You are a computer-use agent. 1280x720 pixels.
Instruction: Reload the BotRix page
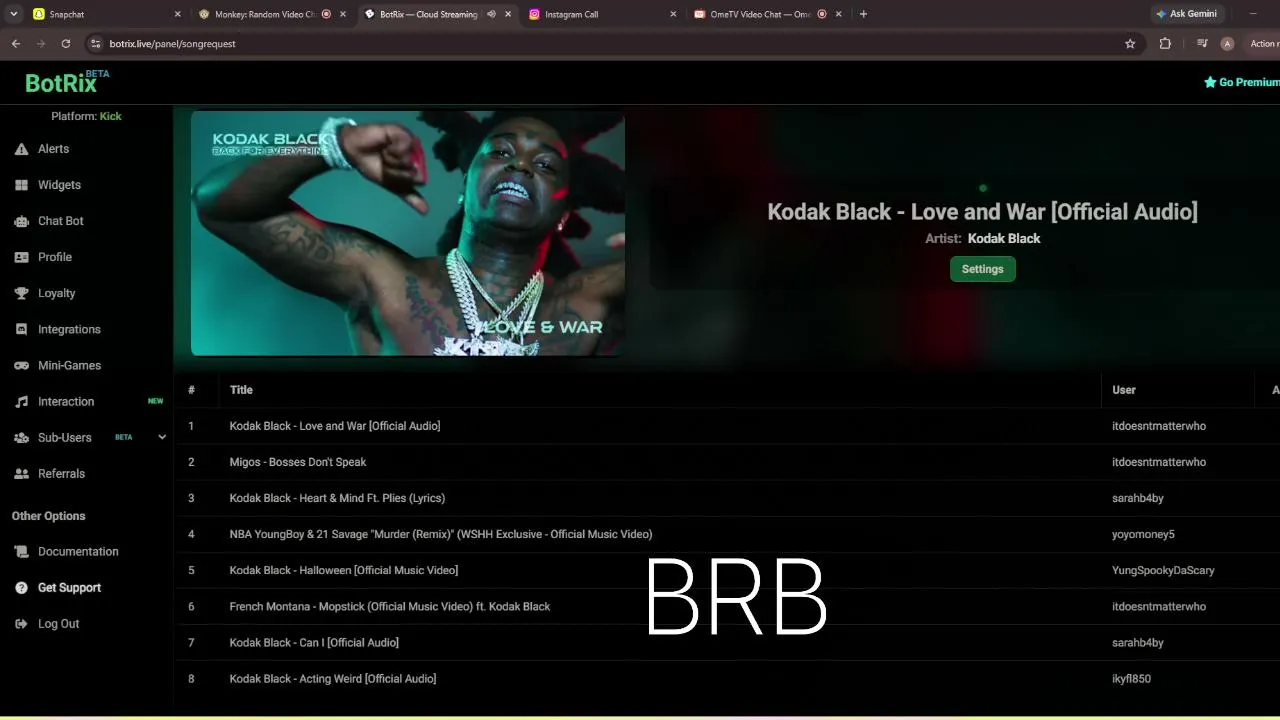pyautogui.click(x=66, y=44)
